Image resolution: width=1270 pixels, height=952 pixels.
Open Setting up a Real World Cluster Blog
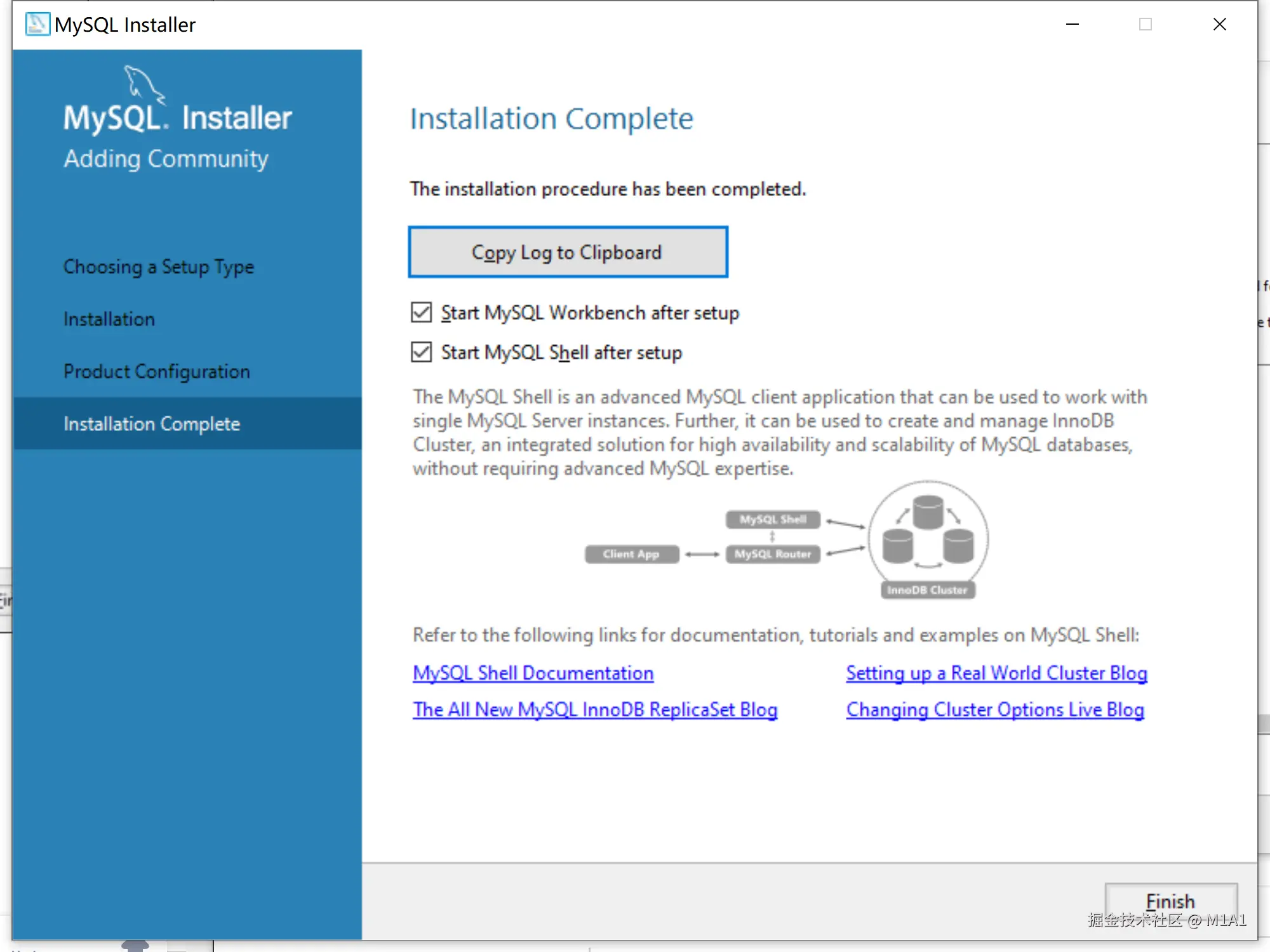point(996,673)
